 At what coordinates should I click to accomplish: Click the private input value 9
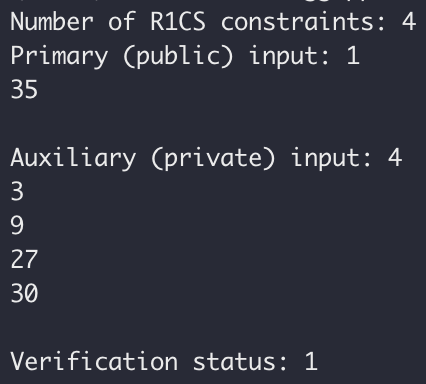[x=17, y=225]
